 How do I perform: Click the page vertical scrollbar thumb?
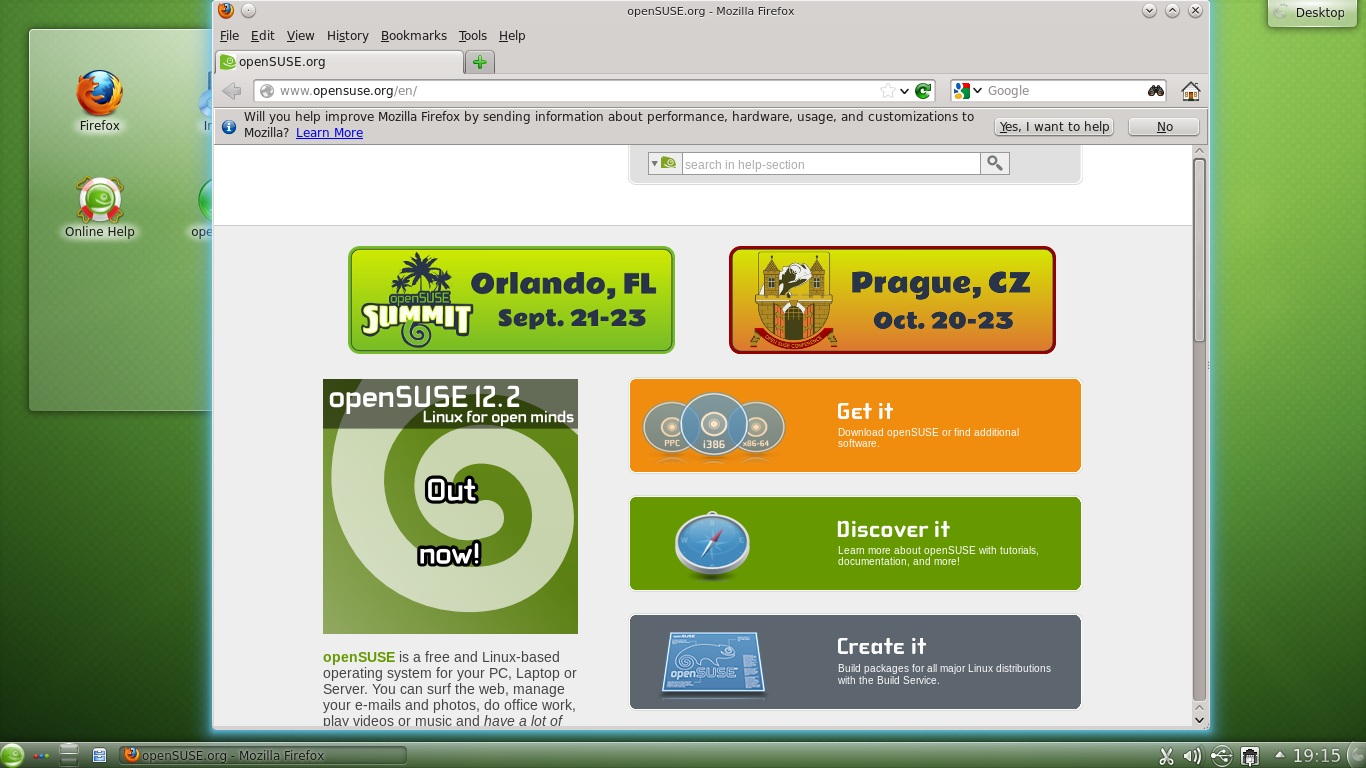(x=1200, y=250)
